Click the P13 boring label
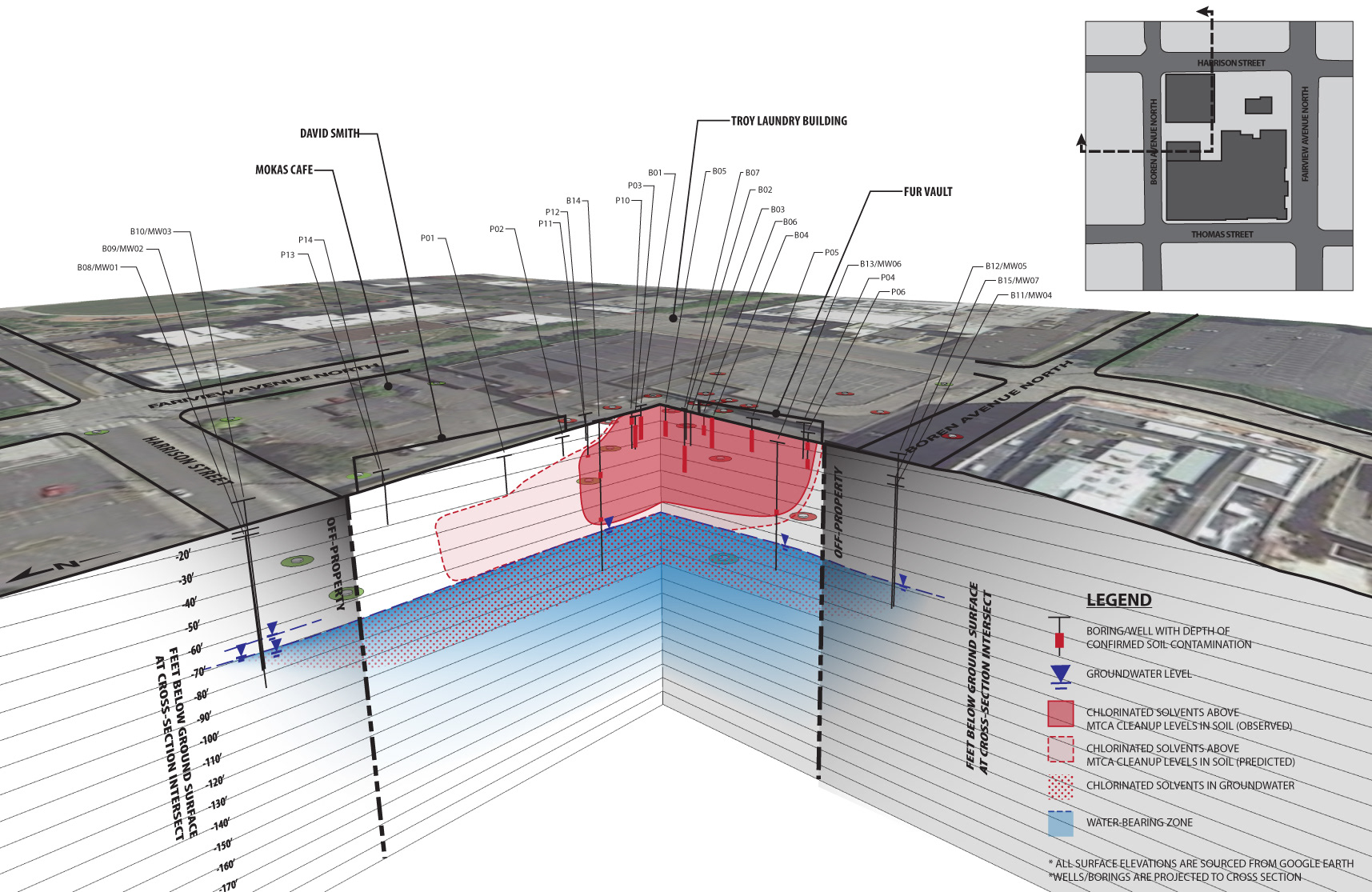The width and height of the screenshot is (1372, 892). pyautogui.click(x=288, y=255)
